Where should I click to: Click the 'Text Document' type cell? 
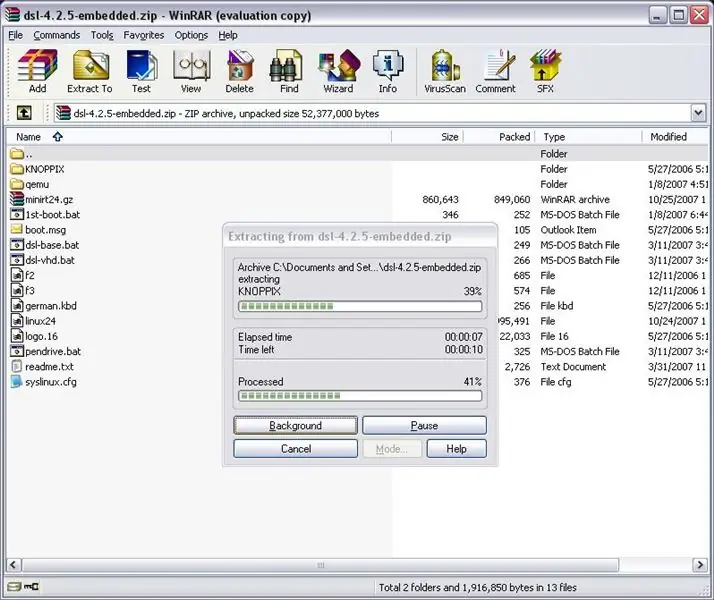573,366
